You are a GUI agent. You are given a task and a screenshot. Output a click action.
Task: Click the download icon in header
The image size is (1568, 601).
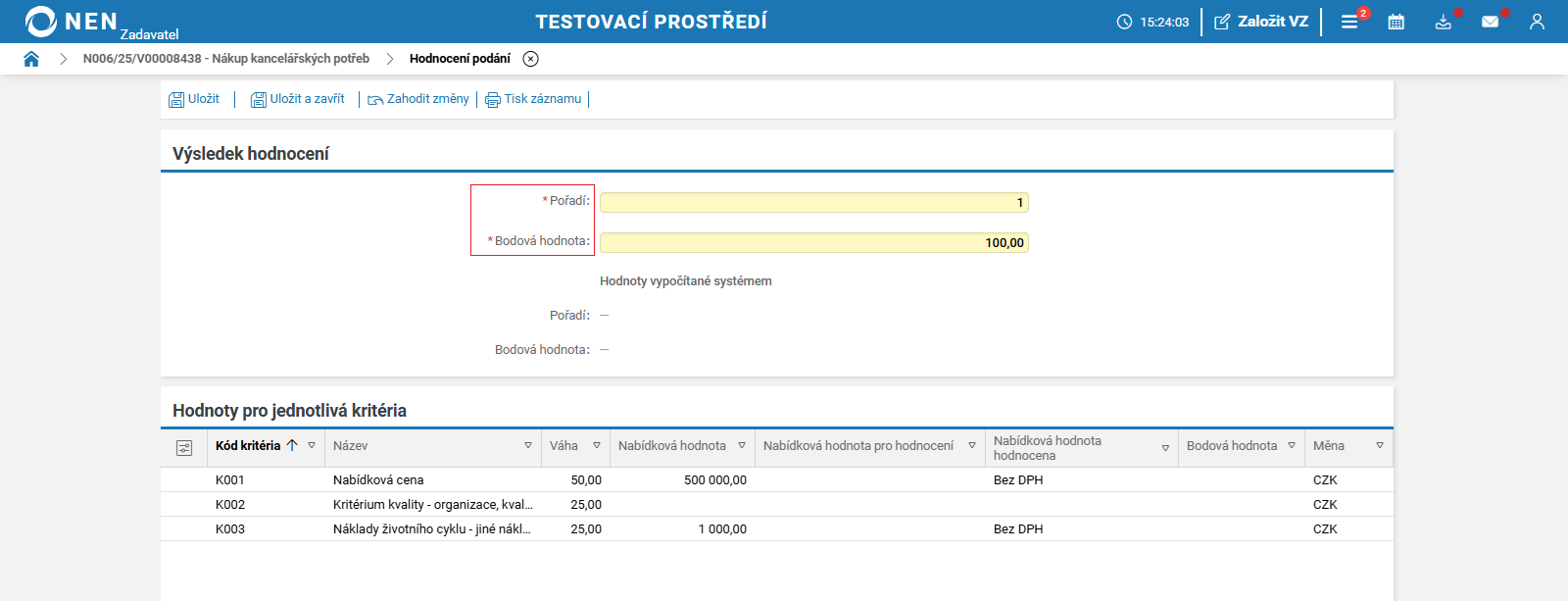click(x=1443, y=22)
